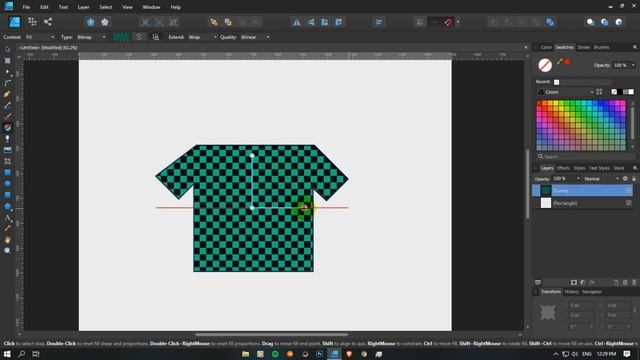The width and height of the screenshot is (640, 360).
Task: Open the Quality dropdown
Action: pos(255,37)
